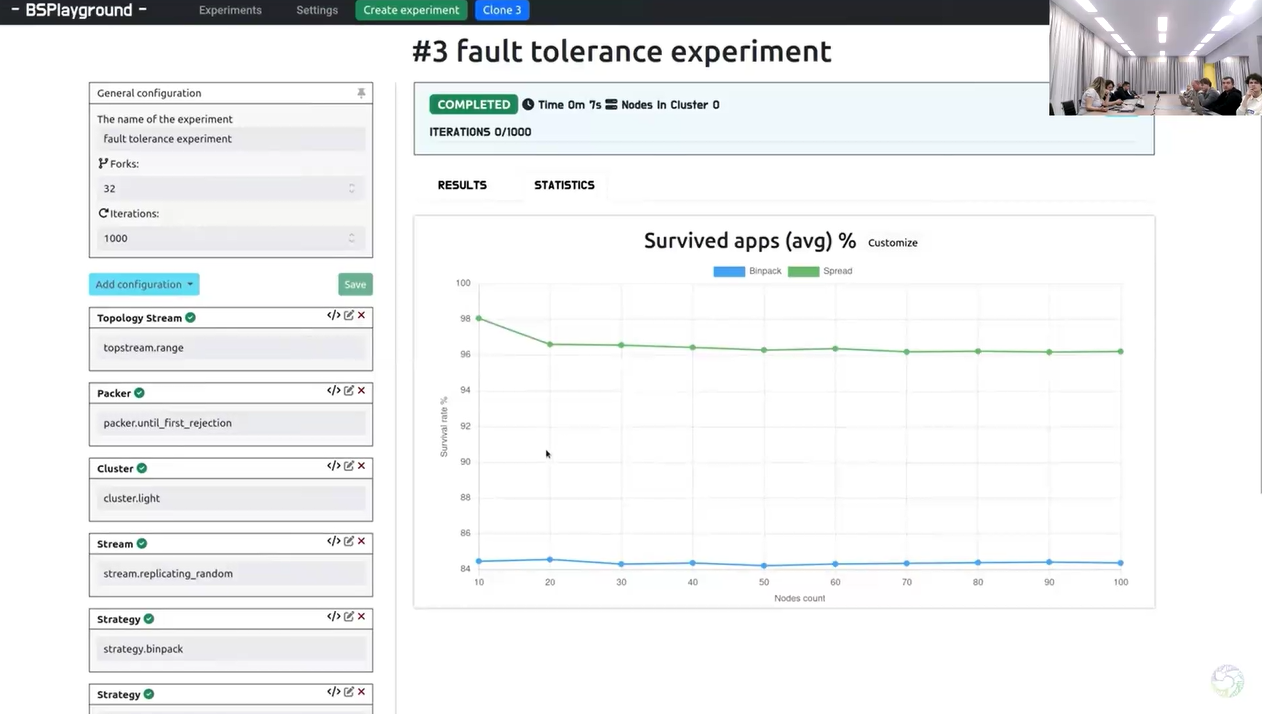Toggle Binpack series in chart legend
The width and height of the screenshot is (1262, 714).
pyautogui.click(x=747, y=271)
